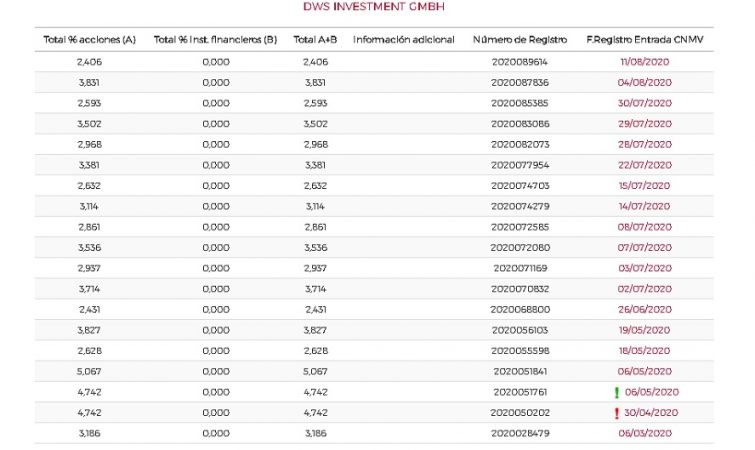The image size is (755, 450).
Task: Open the 04/08/2020 entry date link
Action: pyautogui.click(x=643, y=82)
